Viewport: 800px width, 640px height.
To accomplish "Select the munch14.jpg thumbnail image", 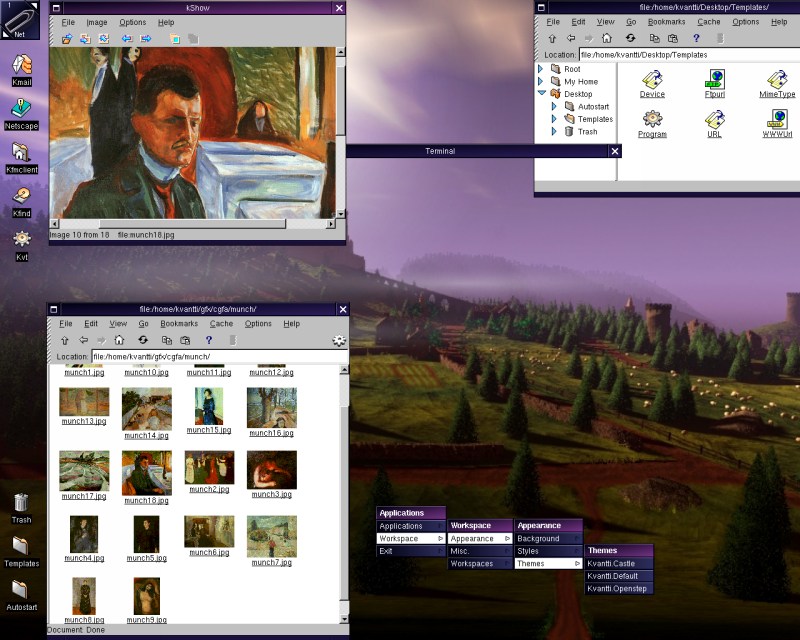I will click(x=146, y=408).
